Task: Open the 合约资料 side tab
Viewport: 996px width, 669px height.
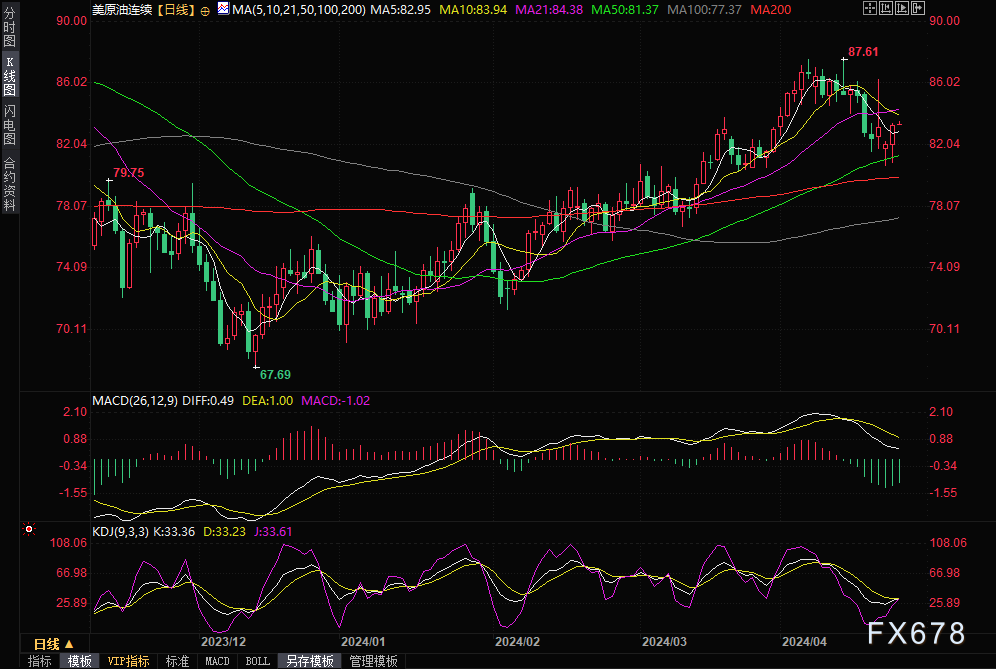Action: 9,183
